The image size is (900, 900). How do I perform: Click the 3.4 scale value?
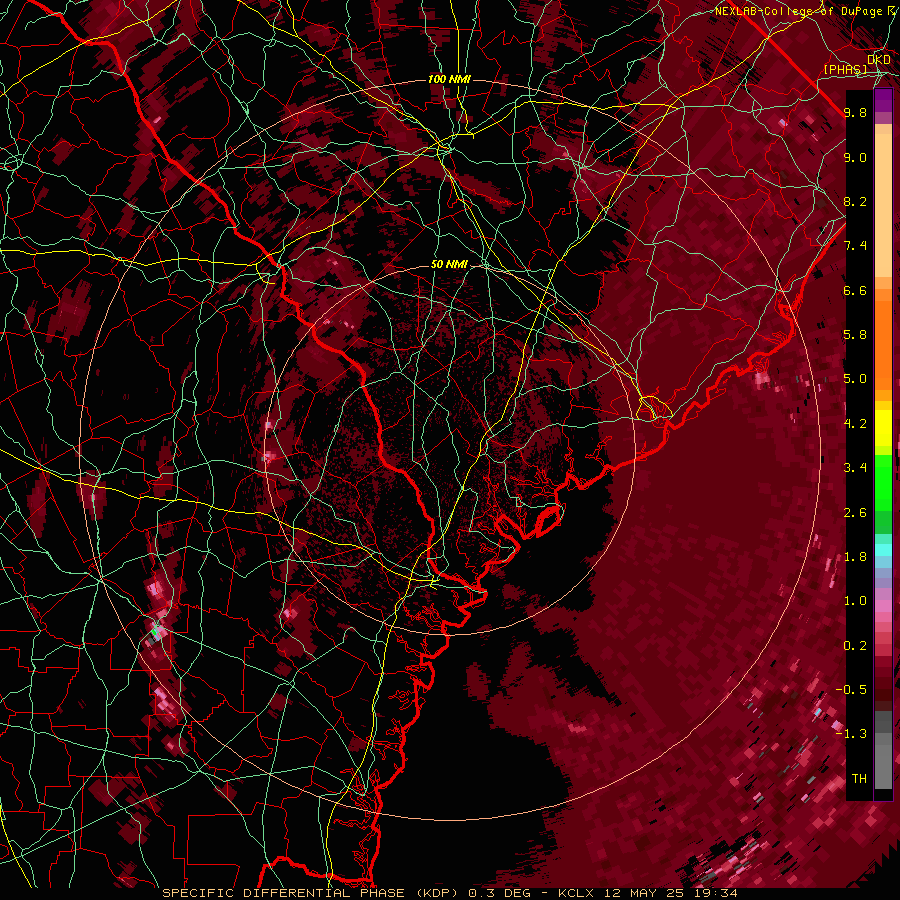[x=855, y=468]
